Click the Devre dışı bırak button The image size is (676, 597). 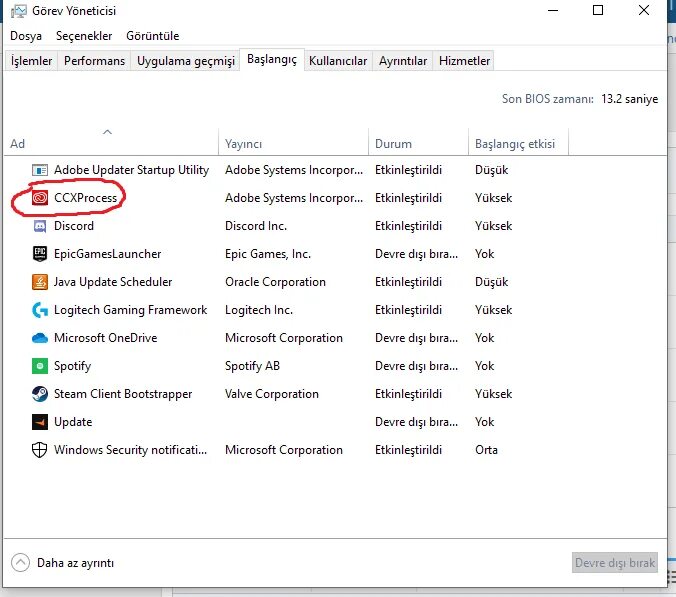615,563
